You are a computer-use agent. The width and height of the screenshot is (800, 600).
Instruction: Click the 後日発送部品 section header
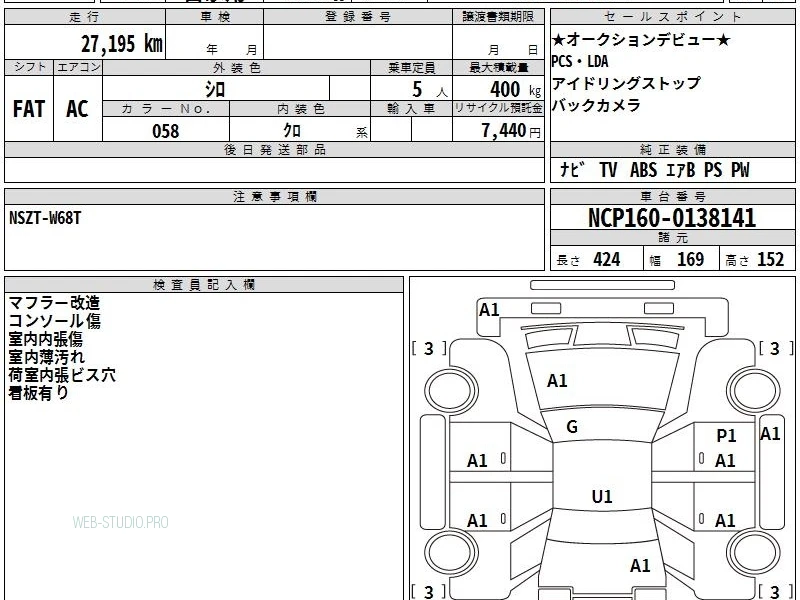click(x=274, y=149)
